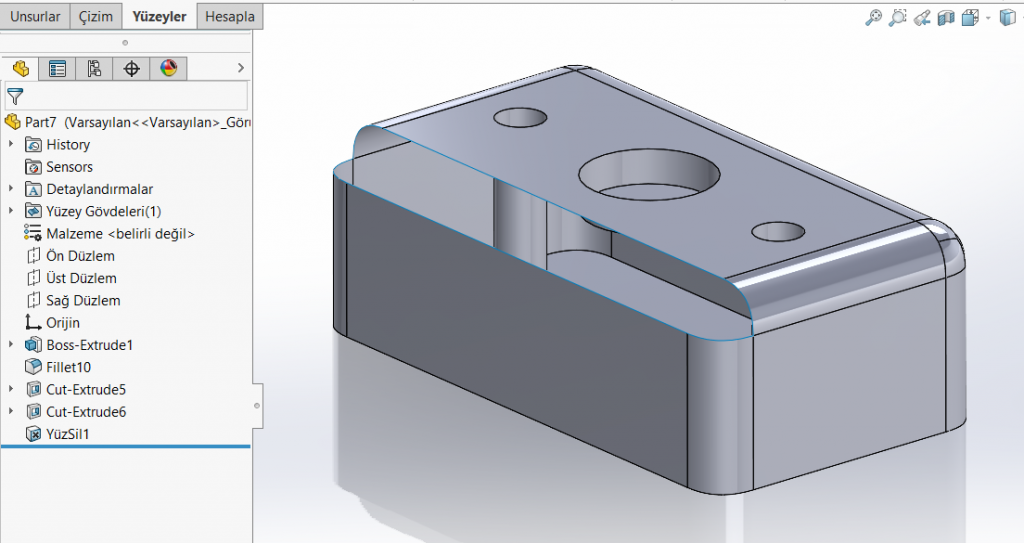
Task: Click the Previous View icon
Action: pos(922,18)
